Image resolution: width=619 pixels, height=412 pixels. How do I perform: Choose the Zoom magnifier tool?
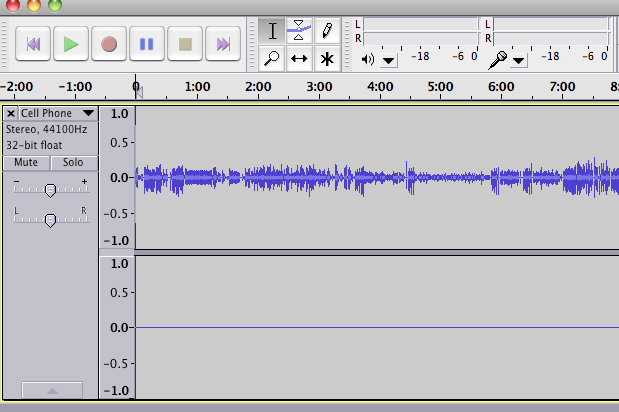click(x=272, y=59)
